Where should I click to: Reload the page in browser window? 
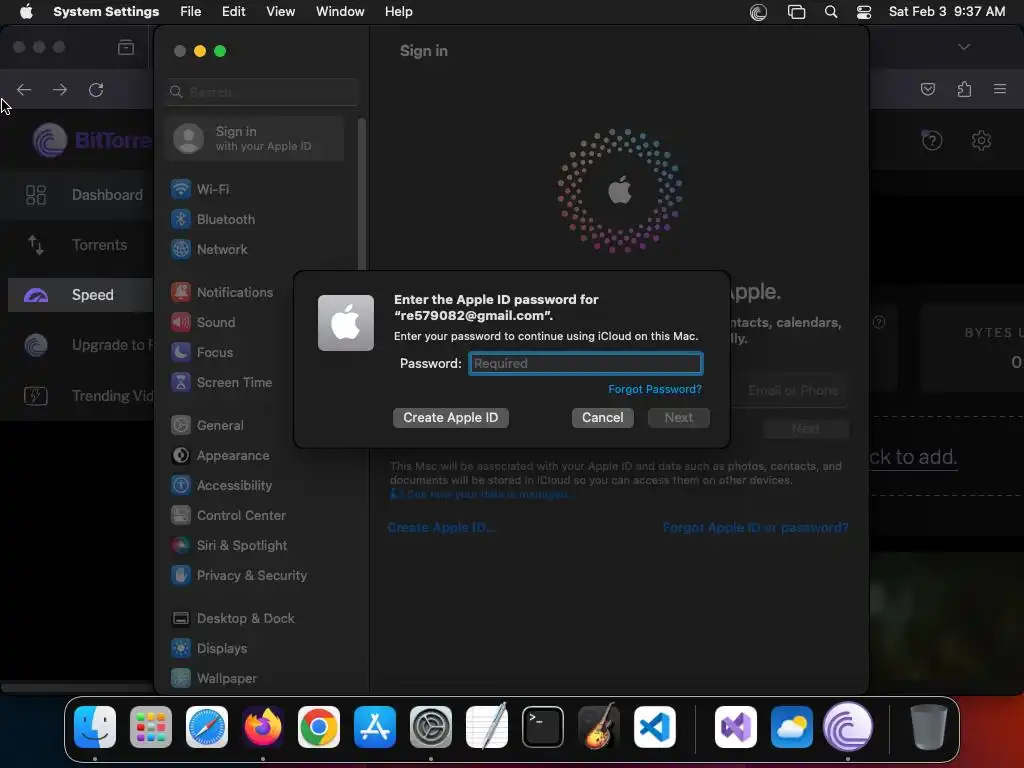[96, 89]
